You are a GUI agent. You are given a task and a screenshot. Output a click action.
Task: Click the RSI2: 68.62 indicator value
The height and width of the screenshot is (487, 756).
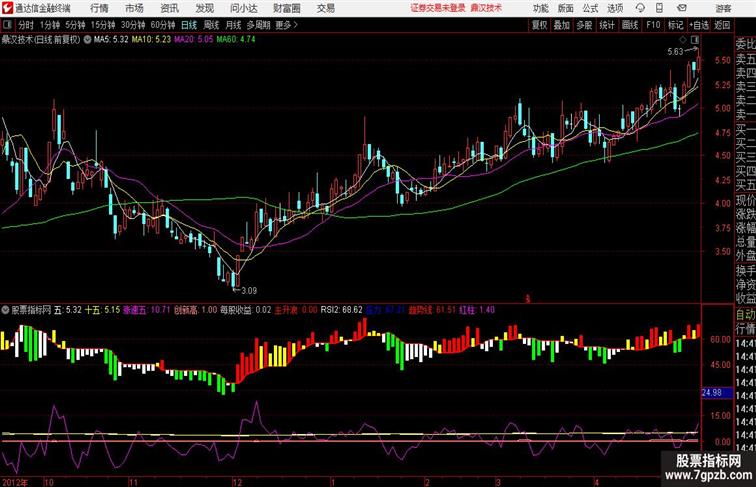click(341, 310)
